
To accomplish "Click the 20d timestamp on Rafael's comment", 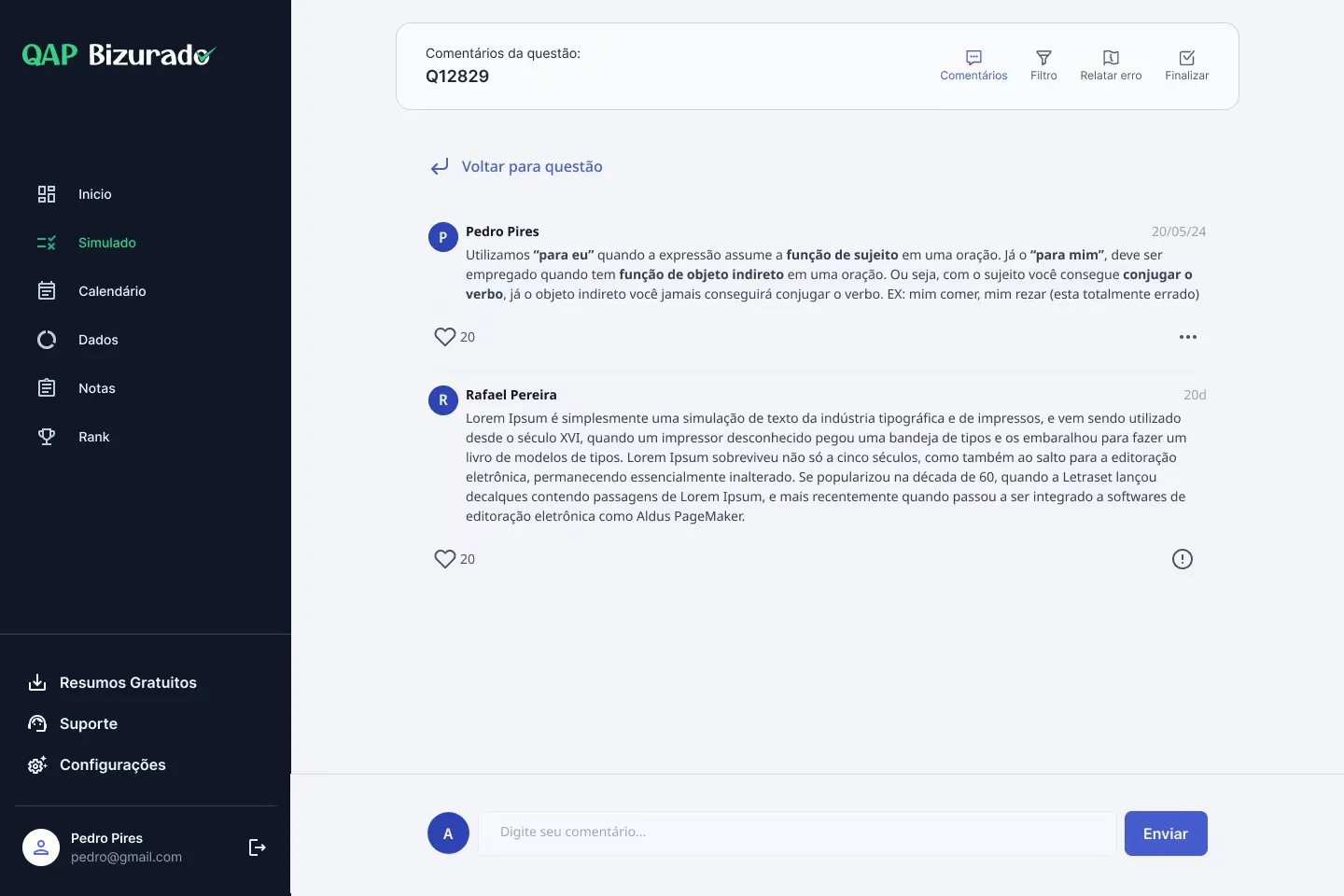I will point(1195,395).
